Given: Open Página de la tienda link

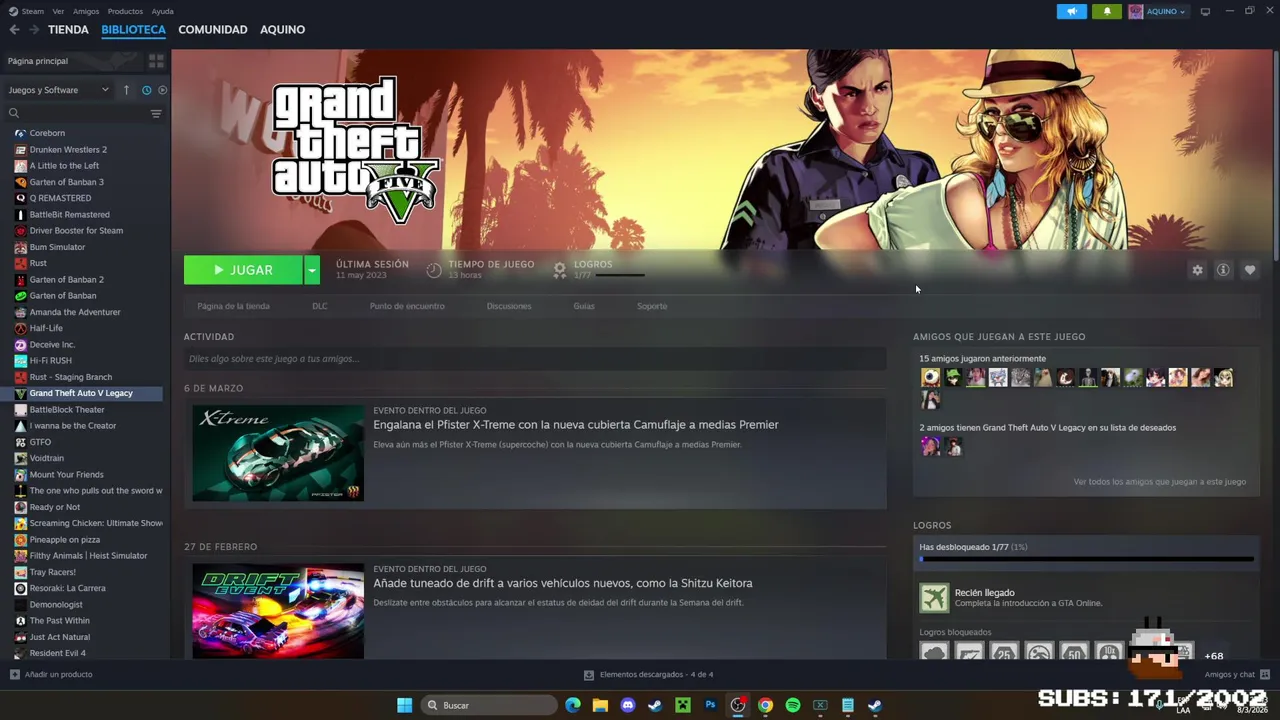Looking at the screenshot, I should [x=233, y=306].
